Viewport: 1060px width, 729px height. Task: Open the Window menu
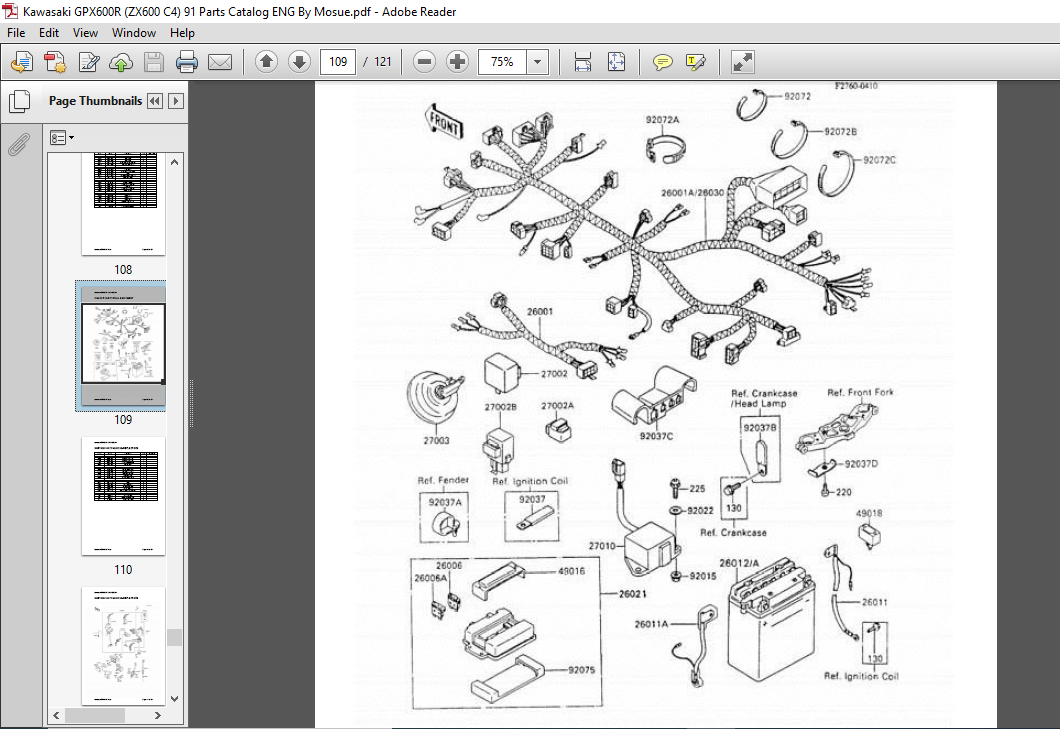(134, 32)
